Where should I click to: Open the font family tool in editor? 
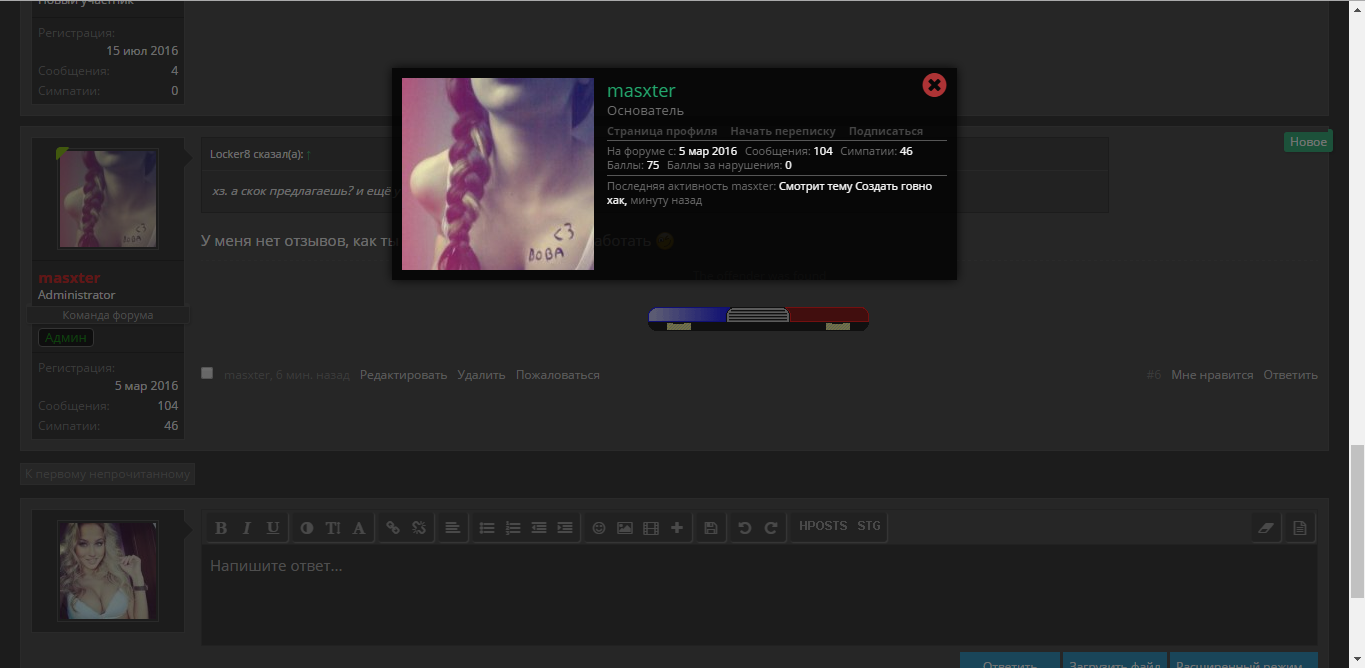tap(359, 528)
